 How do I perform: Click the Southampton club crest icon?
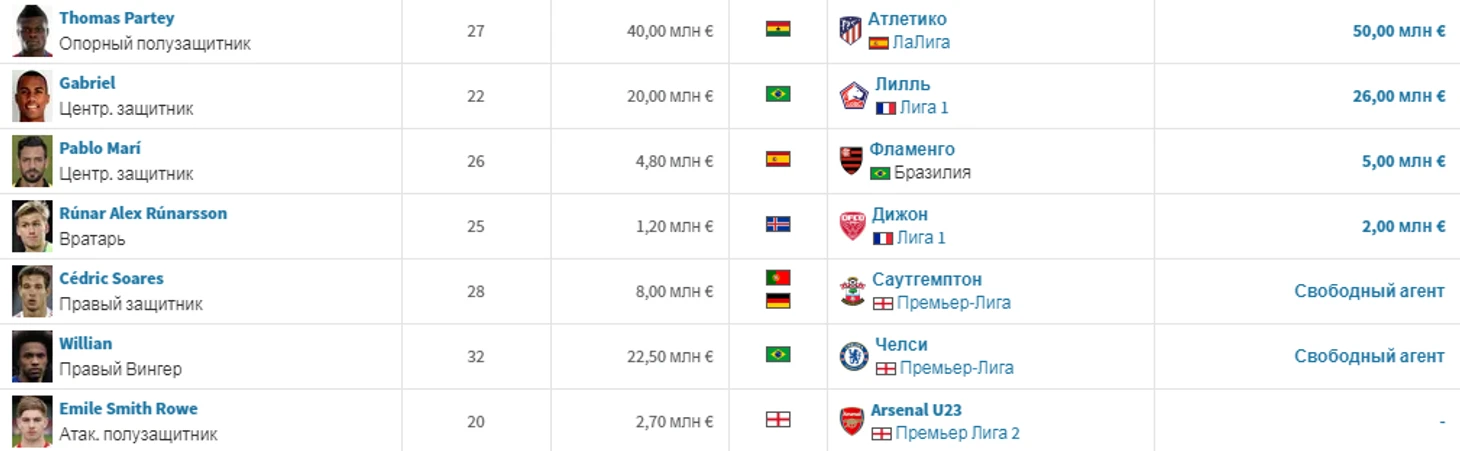(x=852, y=291)
